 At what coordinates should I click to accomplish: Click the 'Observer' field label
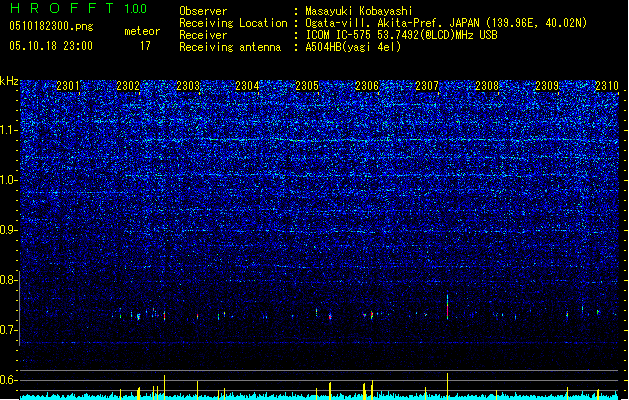[203, 11]
